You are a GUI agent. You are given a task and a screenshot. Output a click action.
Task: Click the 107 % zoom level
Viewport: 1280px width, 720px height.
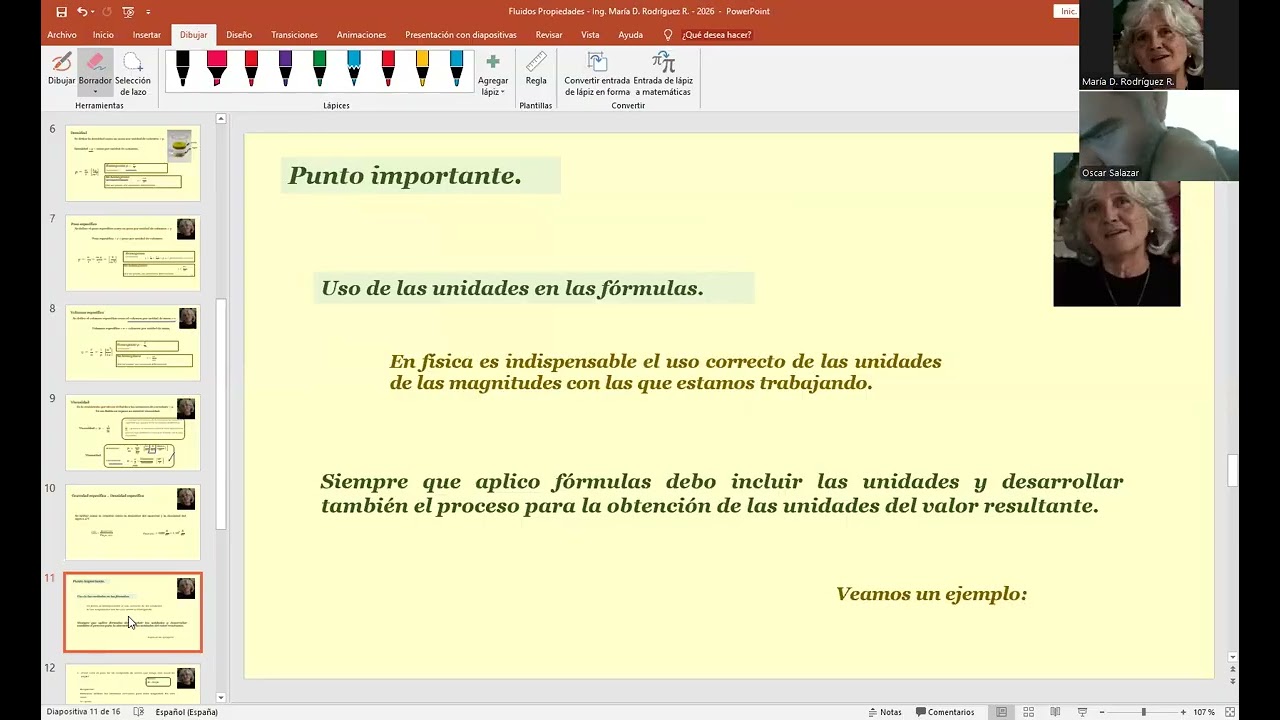click(1204, 712)
